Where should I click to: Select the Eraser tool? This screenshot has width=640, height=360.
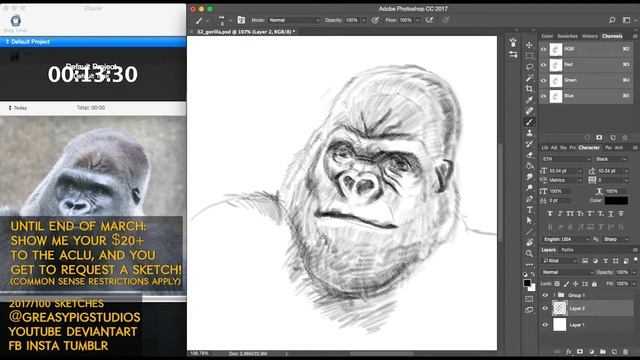[529, 155]
